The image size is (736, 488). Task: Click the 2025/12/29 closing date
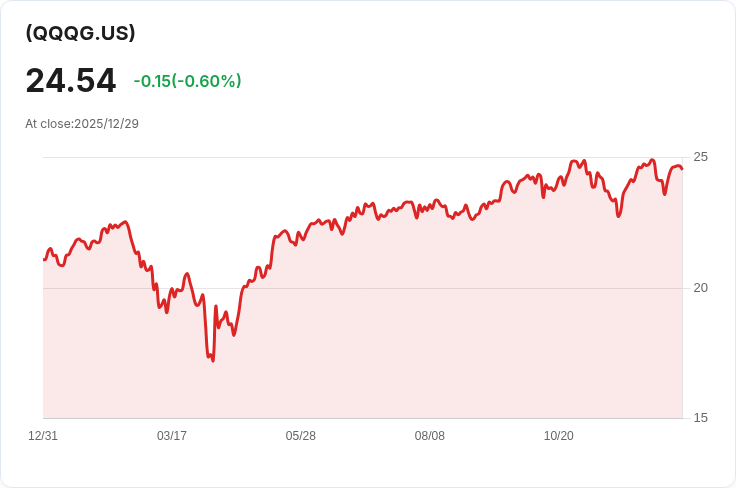pyautogui.click(x=106, y=124)
